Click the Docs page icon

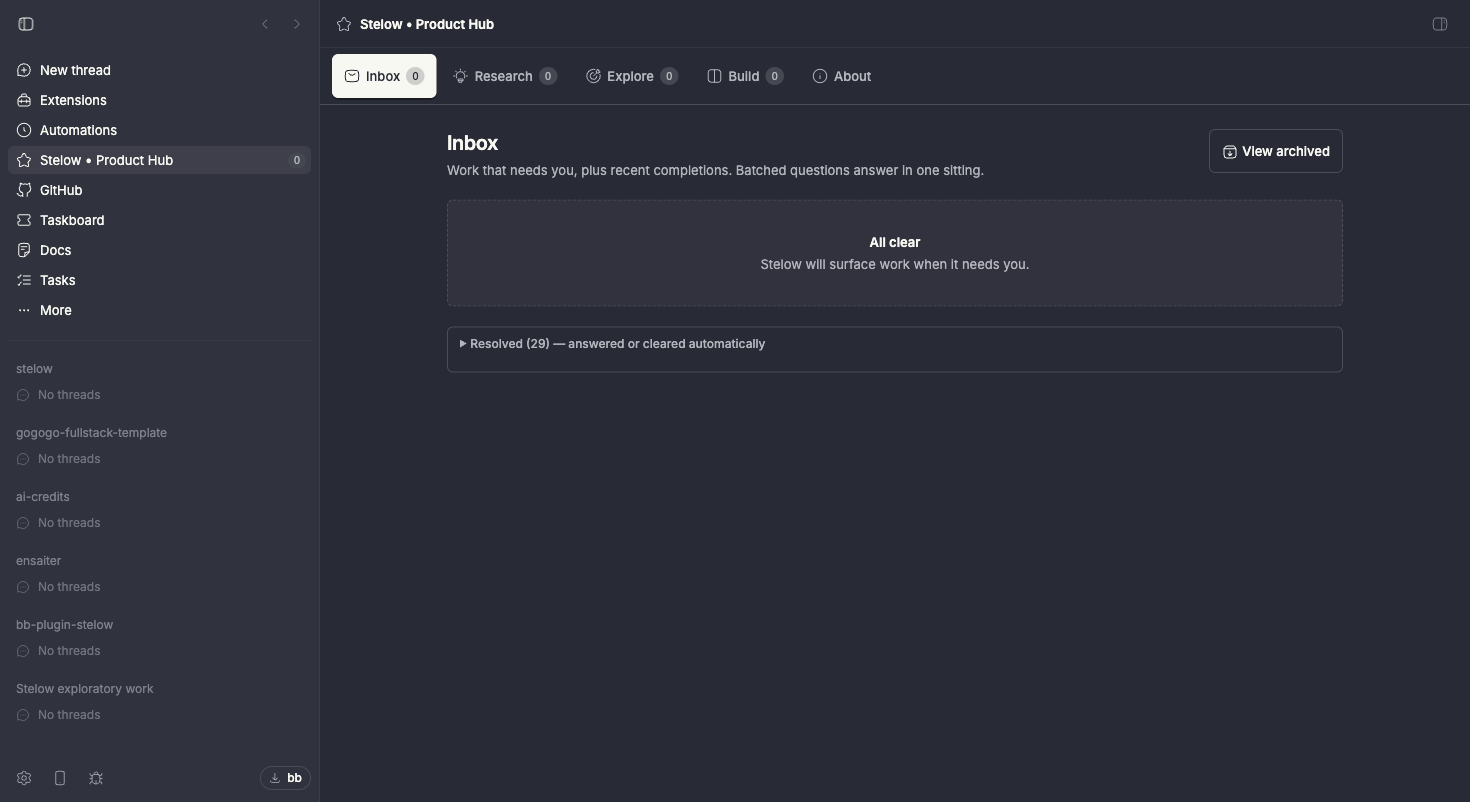24,250
